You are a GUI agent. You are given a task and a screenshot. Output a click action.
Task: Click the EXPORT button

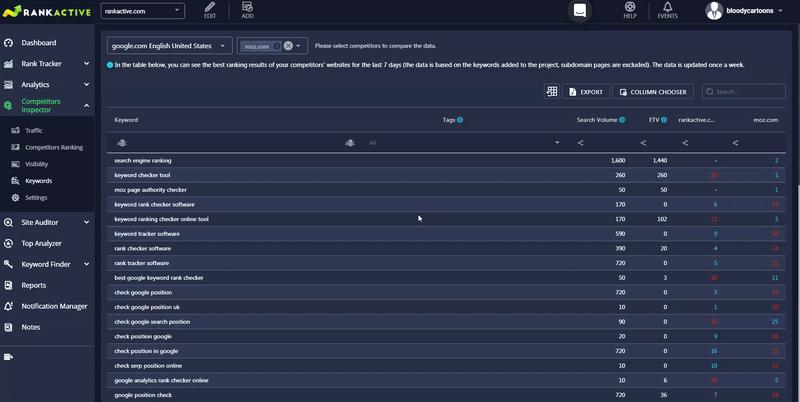tap(586, 92)
